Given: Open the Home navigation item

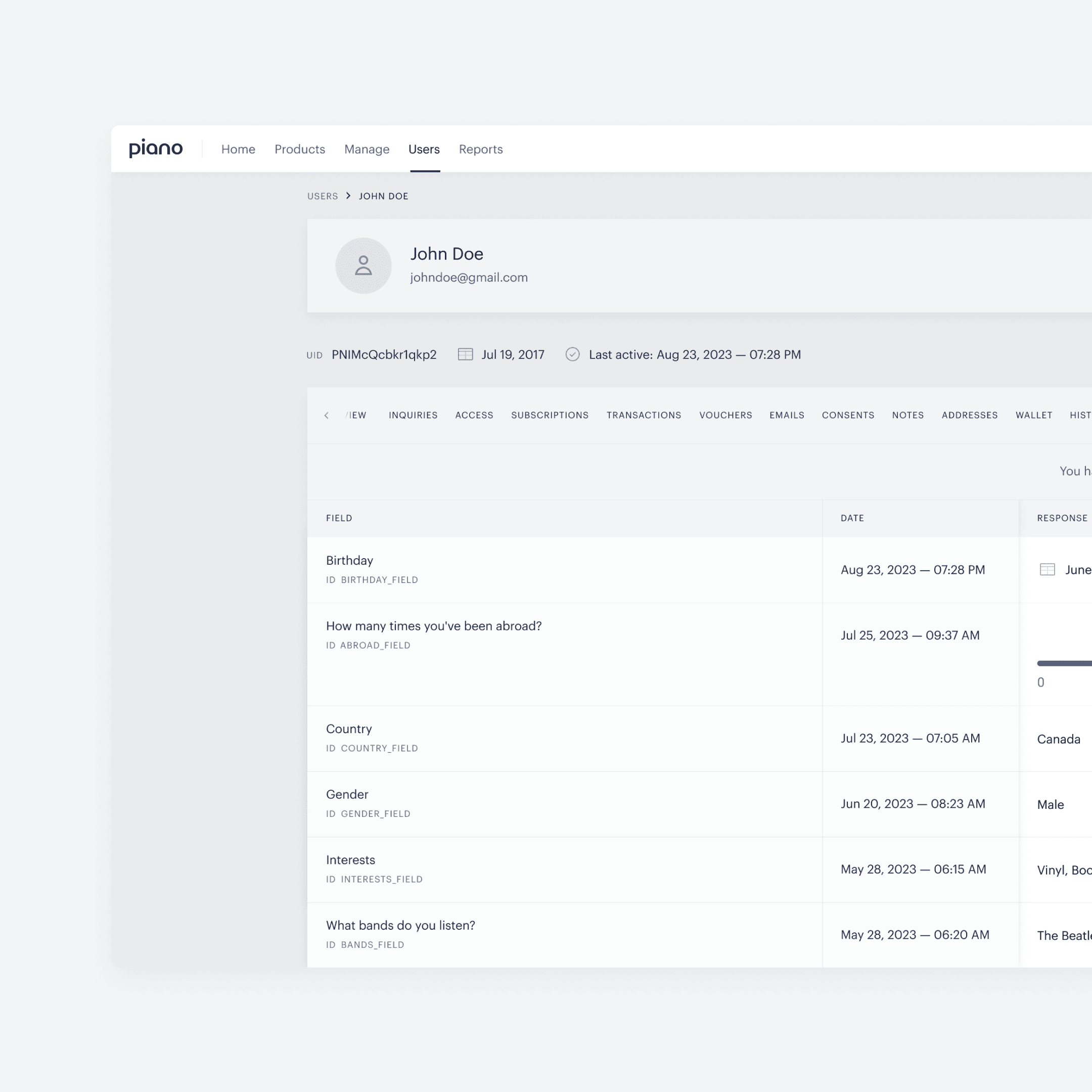Looking at the screenshot, I should pos(238,149).
